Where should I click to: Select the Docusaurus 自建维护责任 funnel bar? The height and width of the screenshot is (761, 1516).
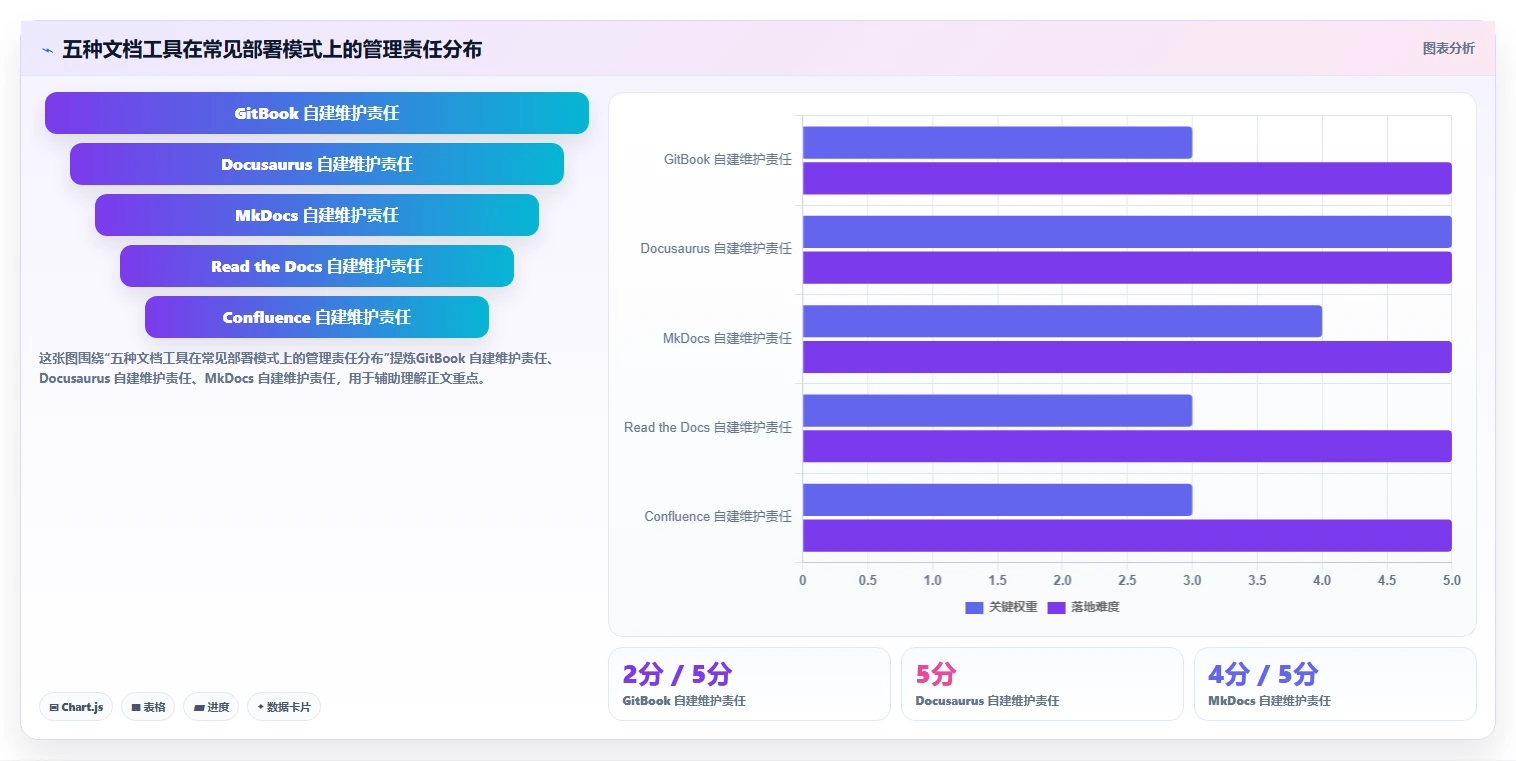[317, 164]
